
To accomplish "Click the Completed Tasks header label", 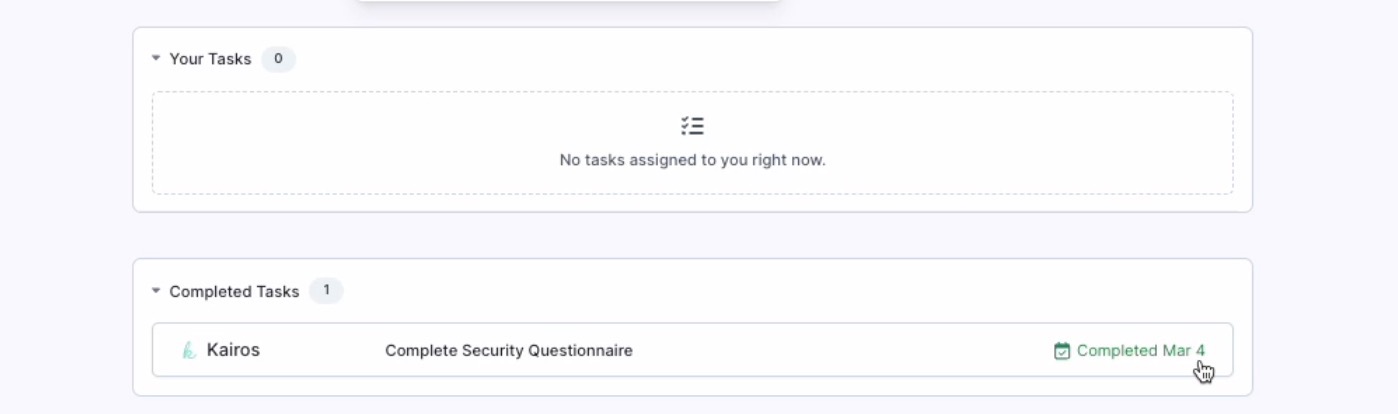I will (234, 292).
